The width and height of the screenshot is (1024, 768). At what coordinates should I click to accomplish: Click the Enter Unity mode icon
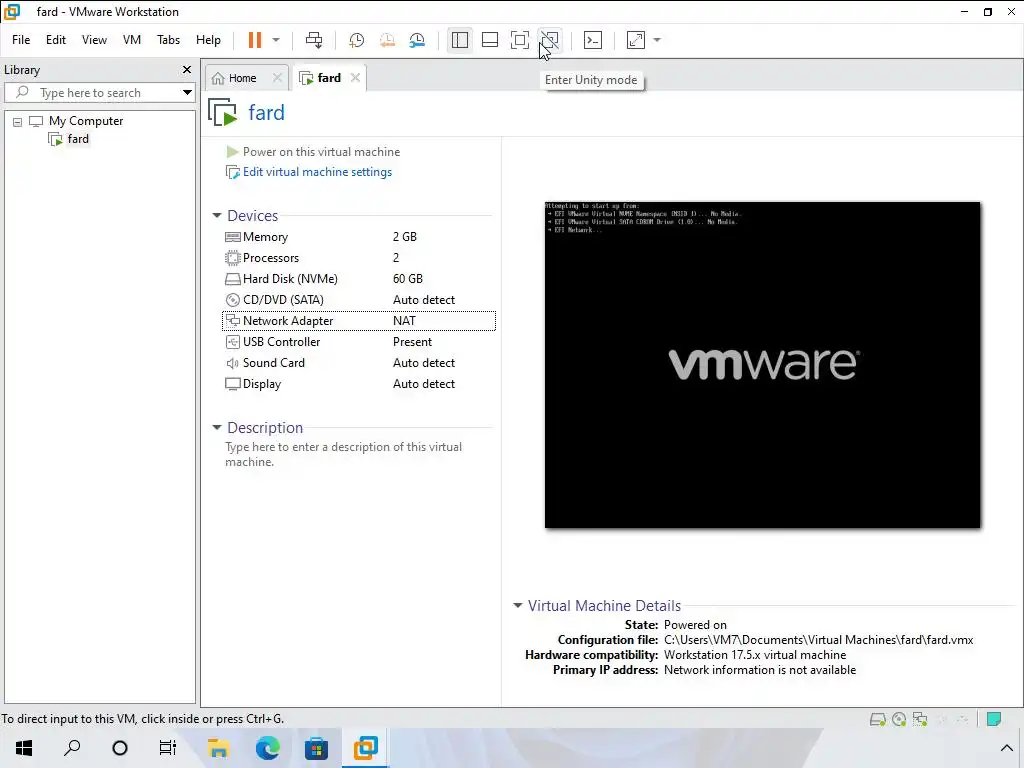[550, 40]
